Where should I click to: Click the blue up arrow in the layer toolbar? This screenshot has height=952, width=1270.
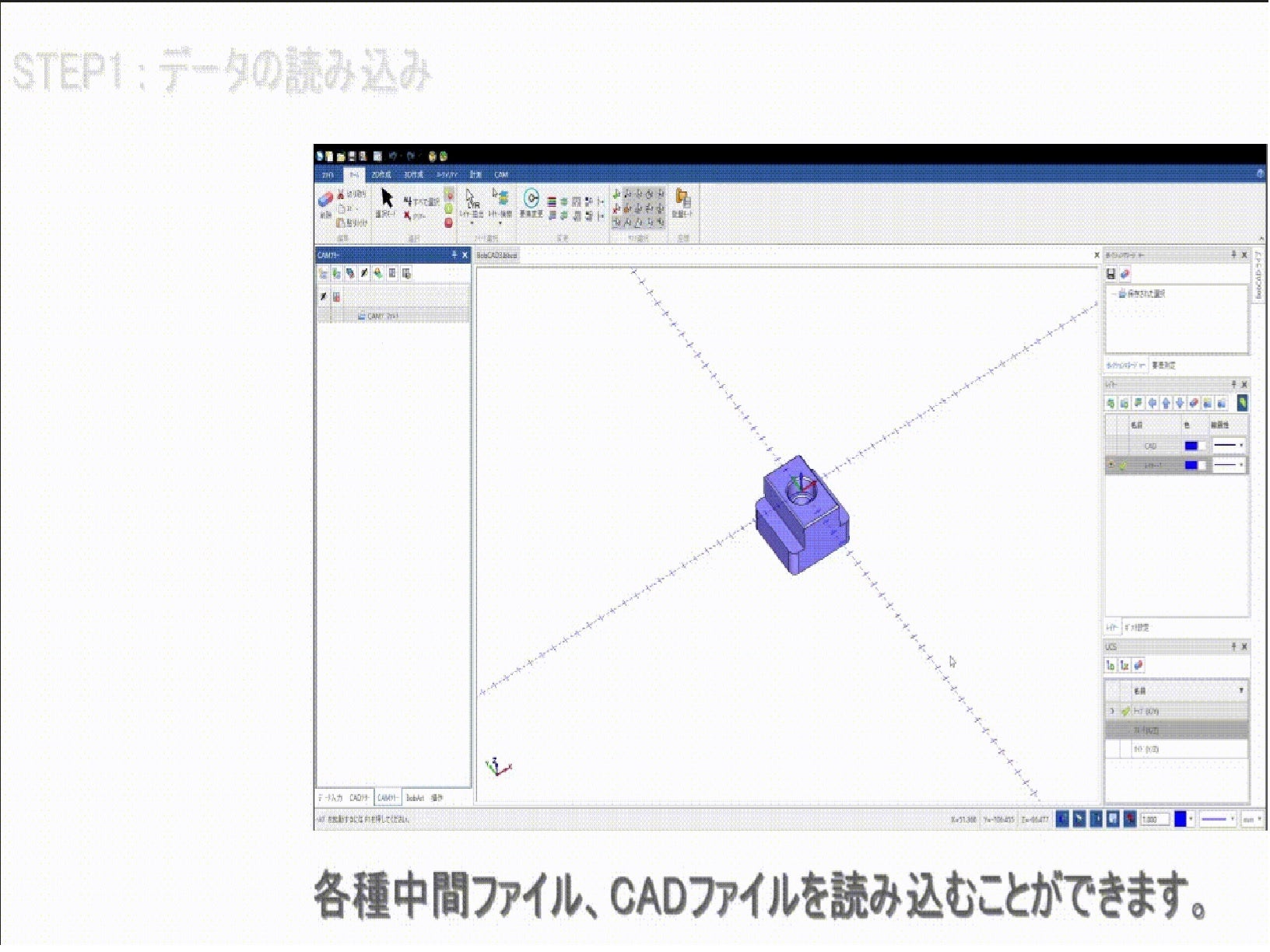pyautogui.click(x=1166, y=403)
